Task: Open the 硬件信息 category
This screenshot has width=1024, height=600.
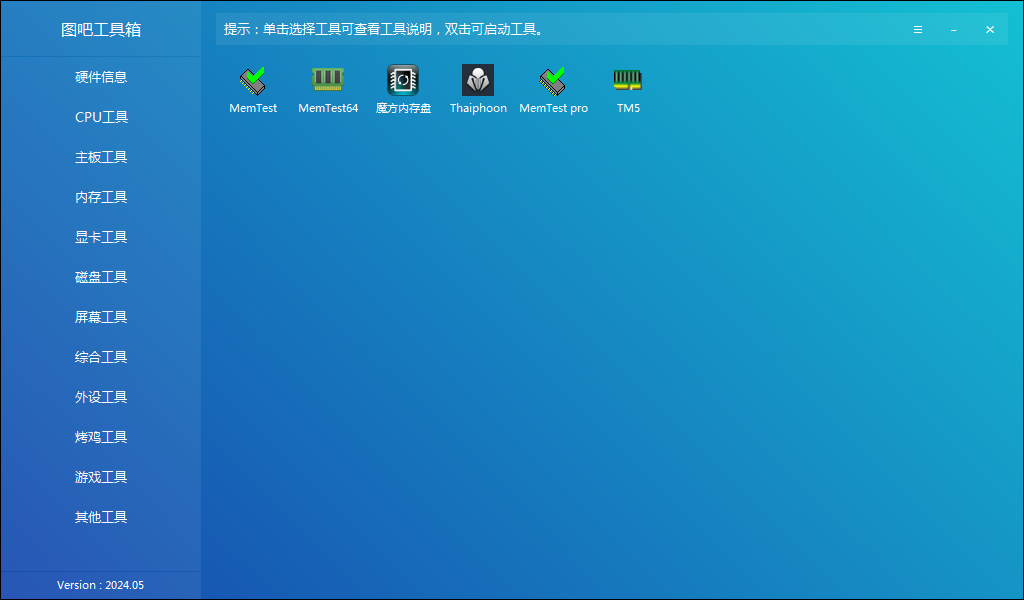Action: tap(101, 77)
